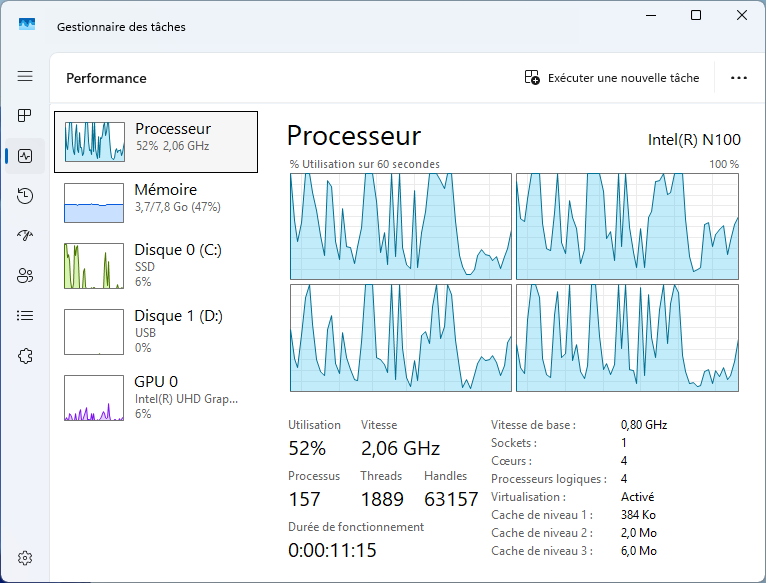Click the 2,06 GHz speed value
The height and width of the screenshot is (583, 766).
point(400,448)
